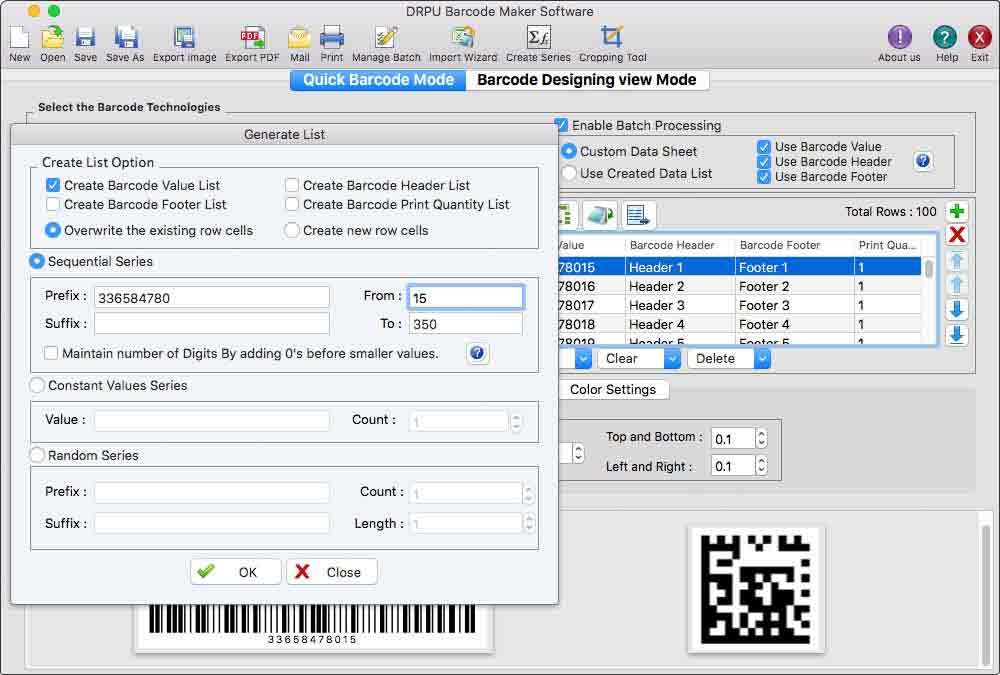Select the Random Series radio button
This screenshot has width=1000, height=675.
36,455
